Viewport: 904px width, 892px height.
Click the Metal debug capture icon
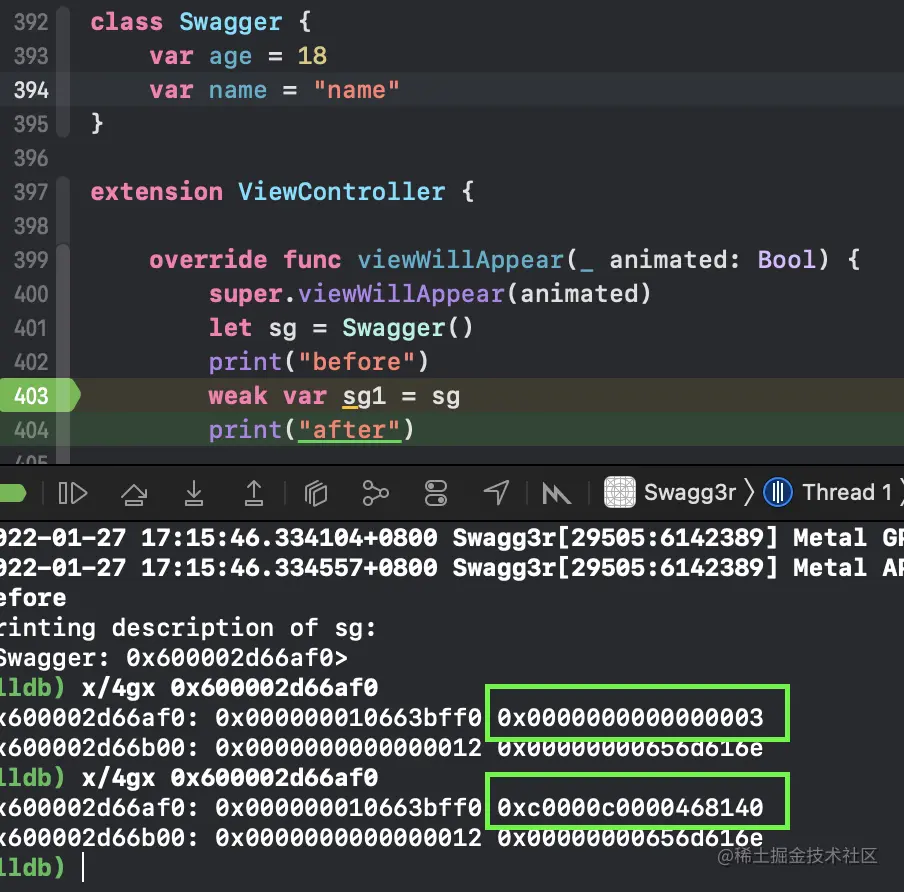(x=556, y=494)
